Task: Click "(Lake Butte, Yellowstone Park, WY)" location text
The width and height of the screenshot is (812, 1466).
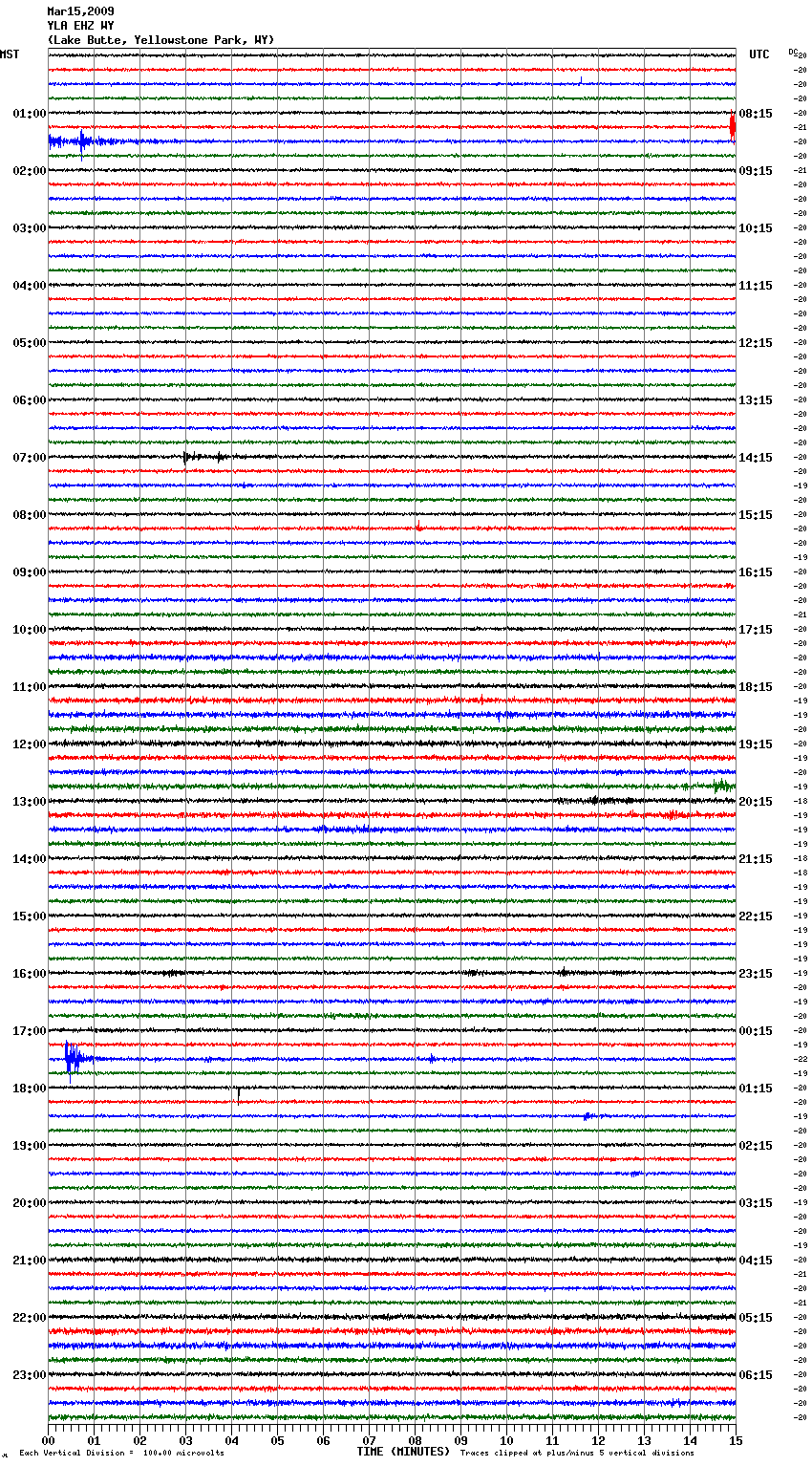Action: (160, 40)
